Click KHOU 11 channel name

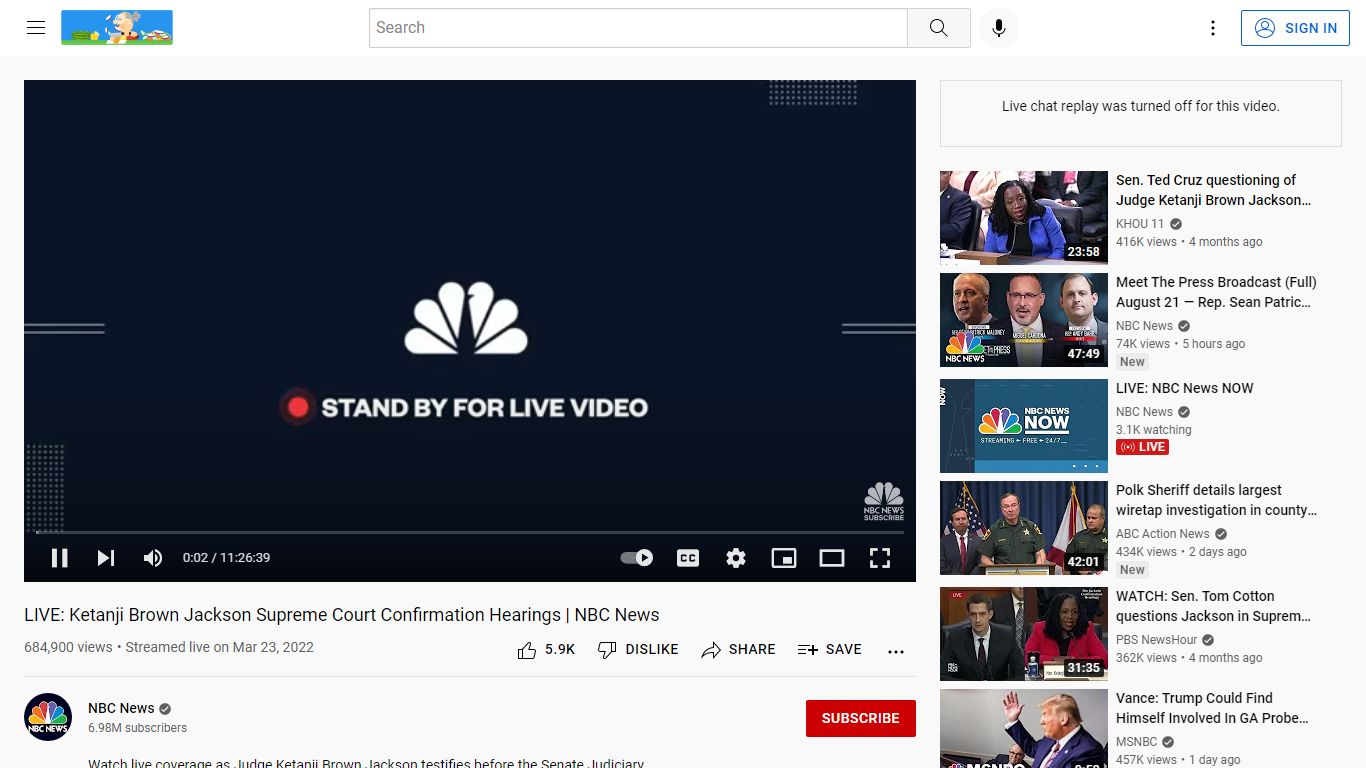pyautogui.click(x=1140, y=224)
